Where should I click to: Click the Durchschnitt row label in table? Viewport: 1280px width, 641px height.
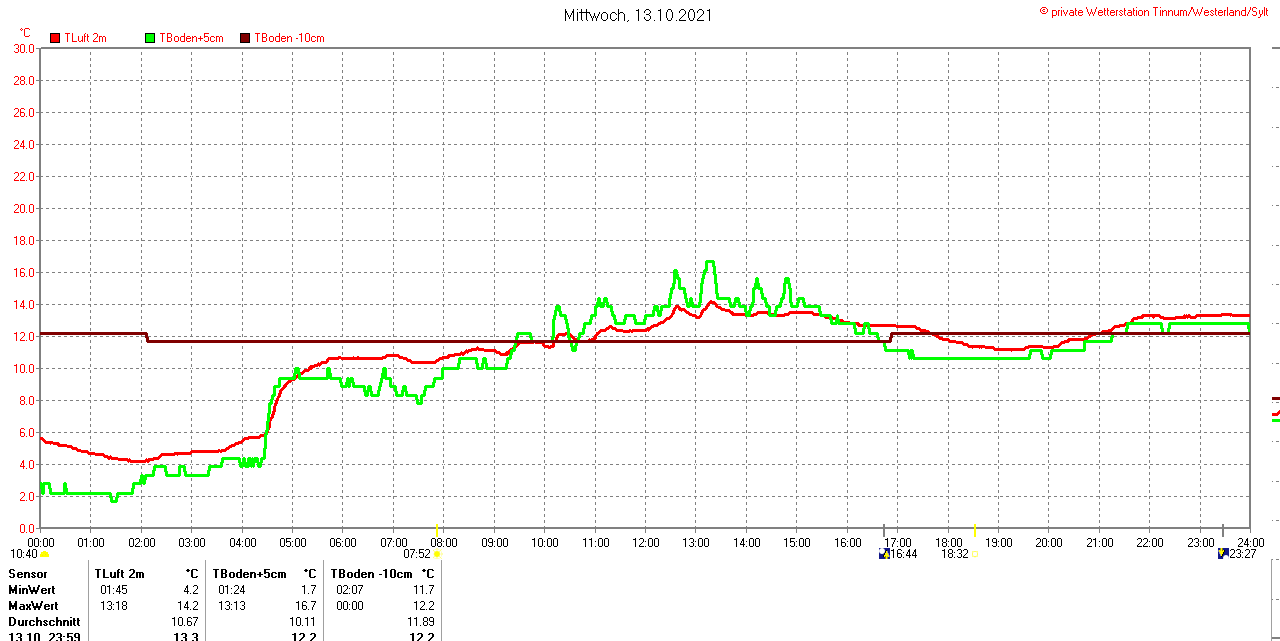click(44, 622)
